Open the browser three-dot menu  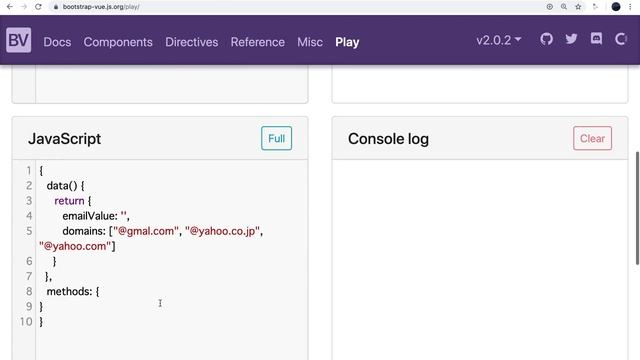630,7
